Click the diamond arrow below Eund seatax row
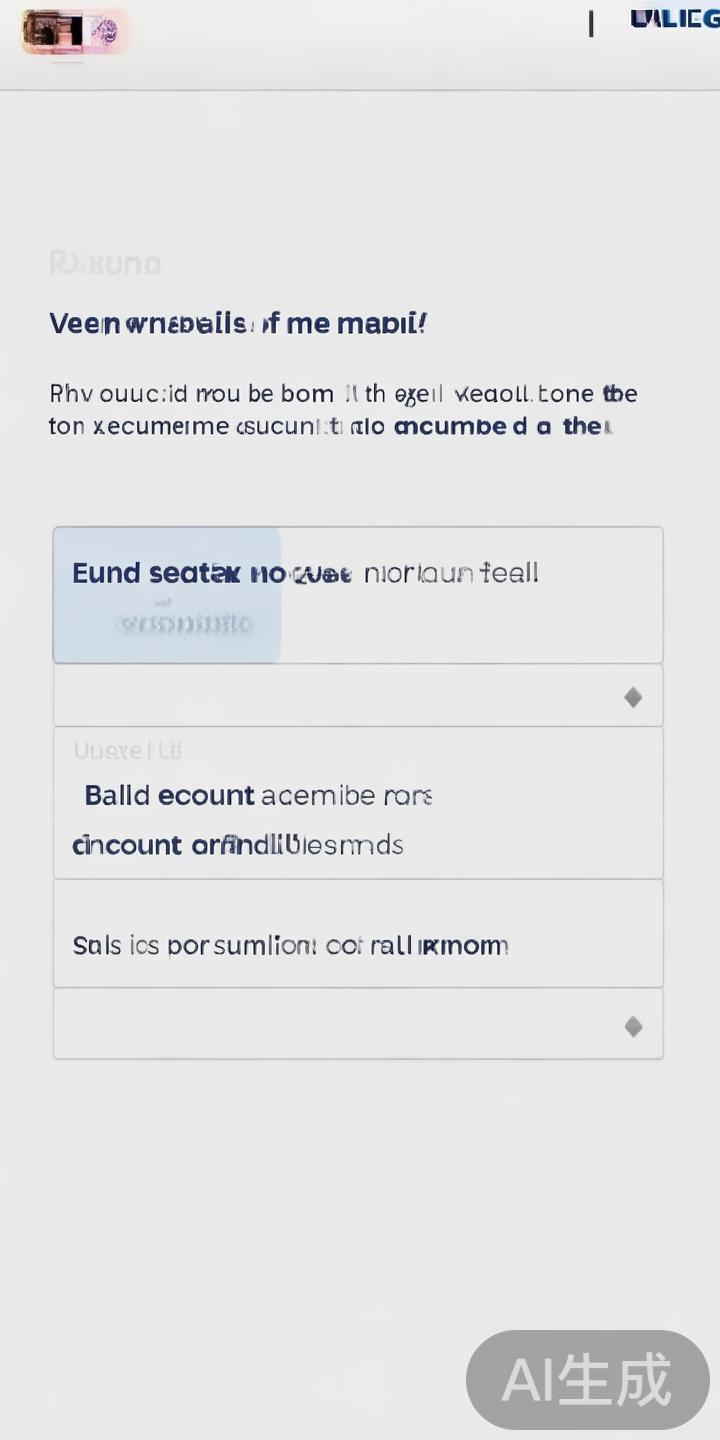This screenshot has width=720, height=1440. 633,697
